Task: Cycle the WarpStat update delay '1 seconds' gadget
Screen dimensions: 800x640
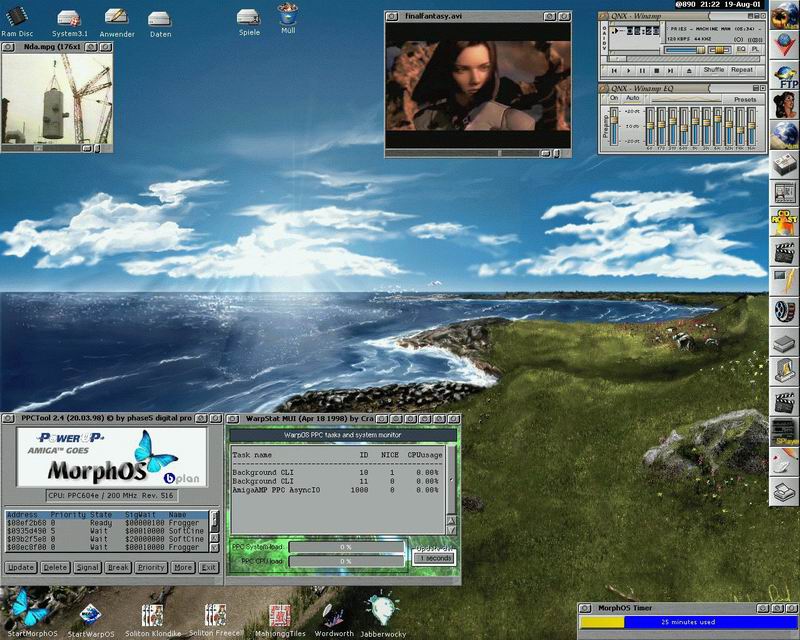Action: pos(435,558)
